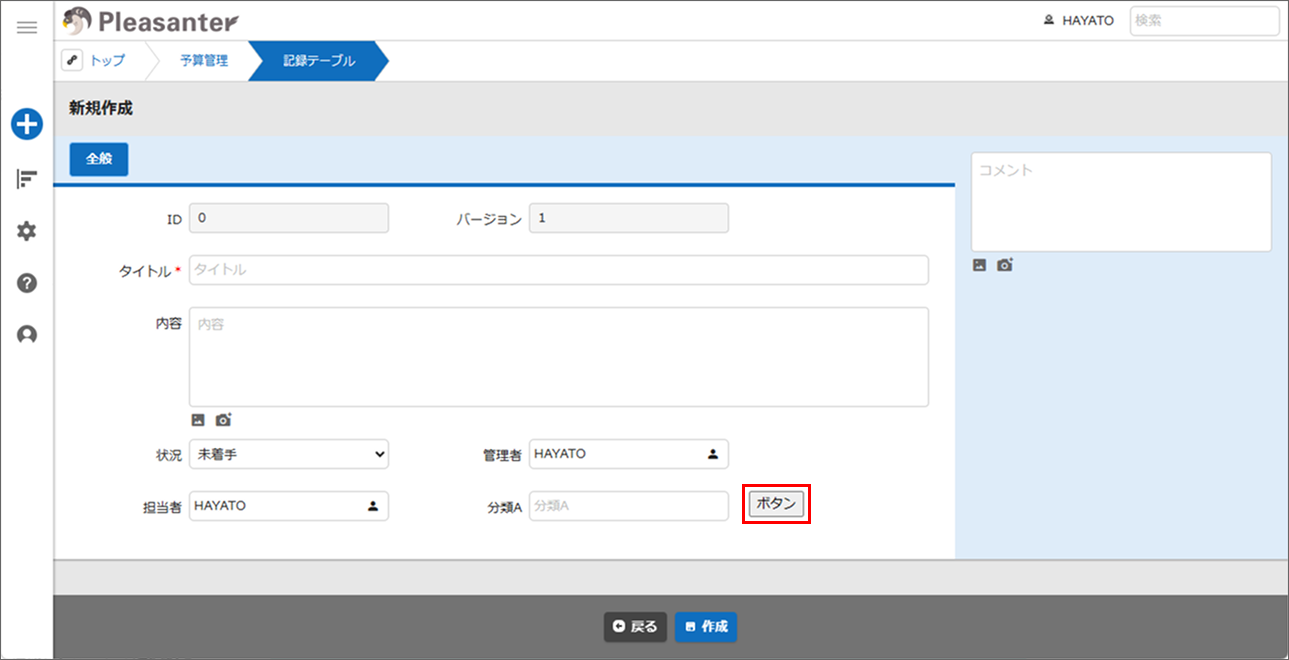Focus the タイトル input field
Image resolution: width=1289 pixels, height=660 pixels.
tap(559, 270)
